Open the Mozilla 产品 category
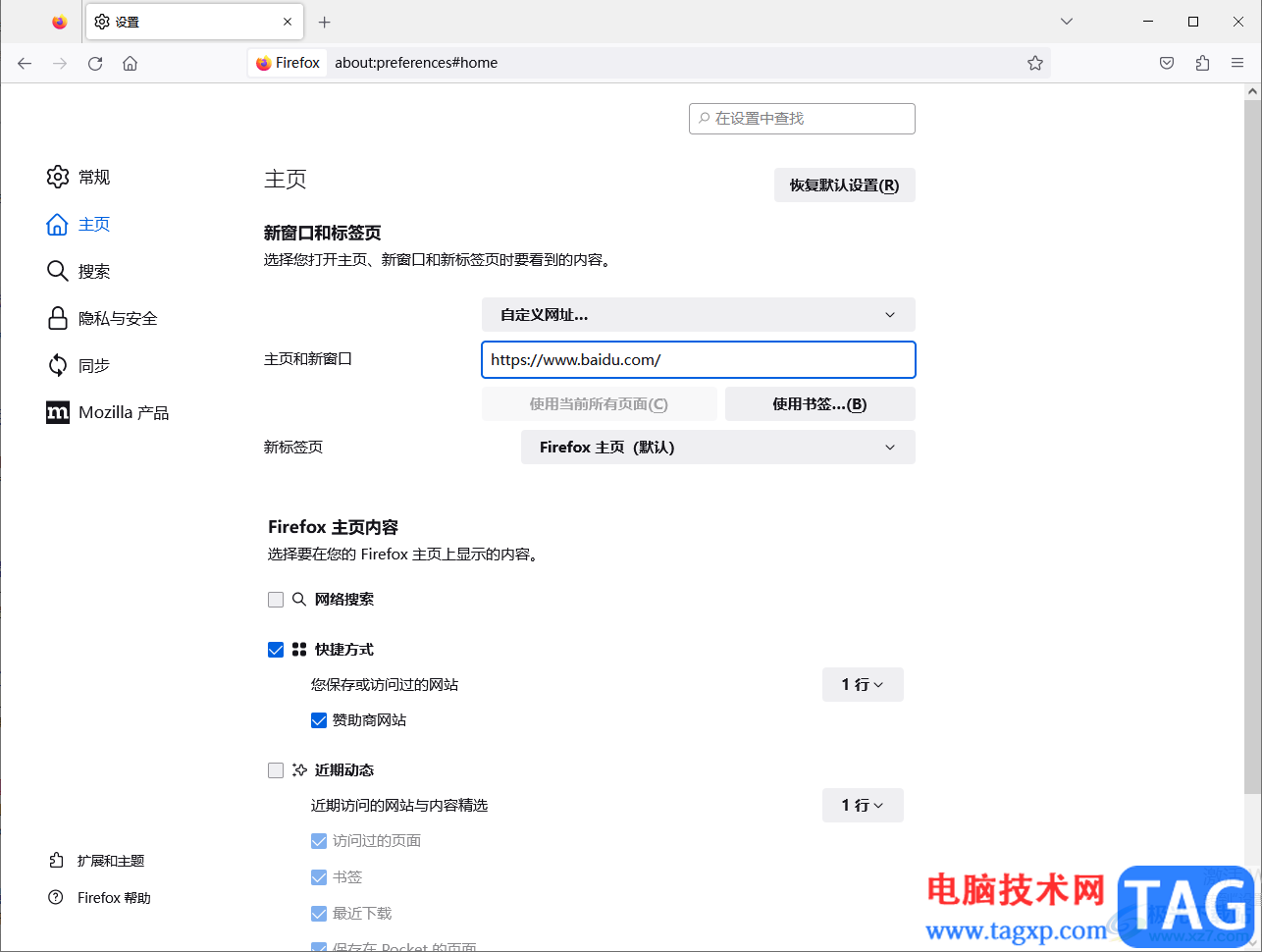1262x952 pixels. 108,413
